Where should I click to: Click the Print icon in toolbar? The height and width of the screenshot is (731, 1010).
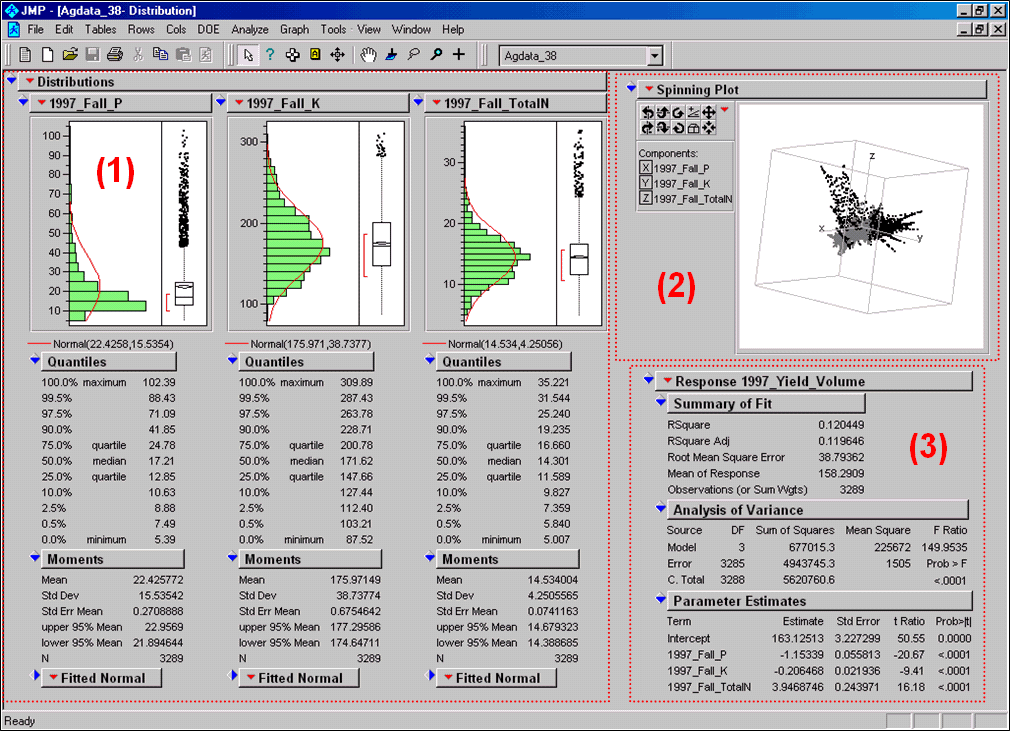[114, 55]
